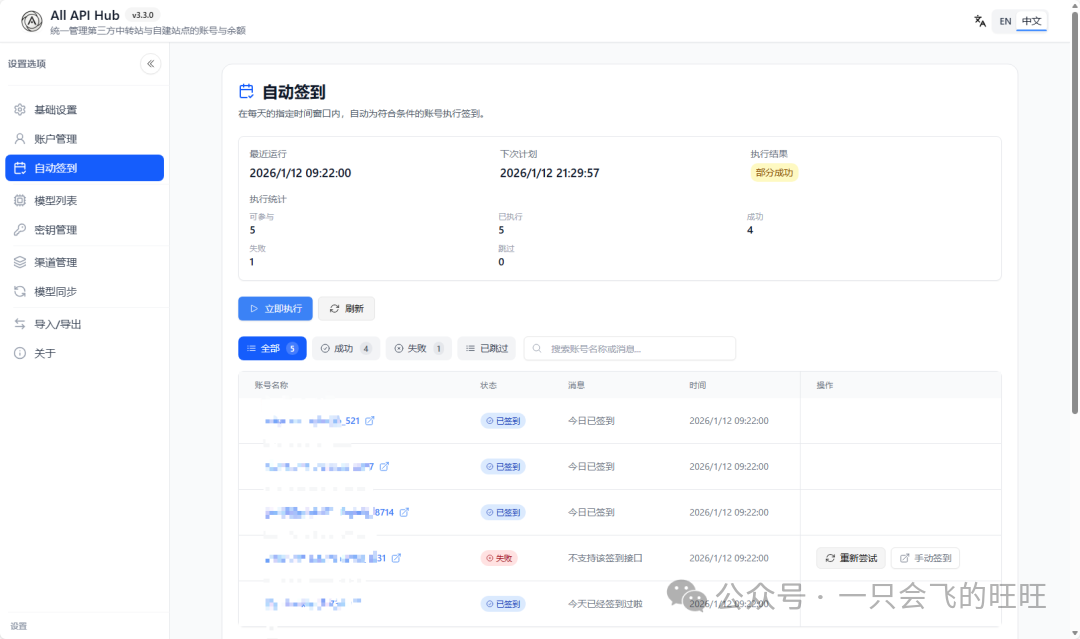Viewport: 1080px width, 639px height.
Task: Open 基础设置 in the sidebar
Action: point(56,110)
